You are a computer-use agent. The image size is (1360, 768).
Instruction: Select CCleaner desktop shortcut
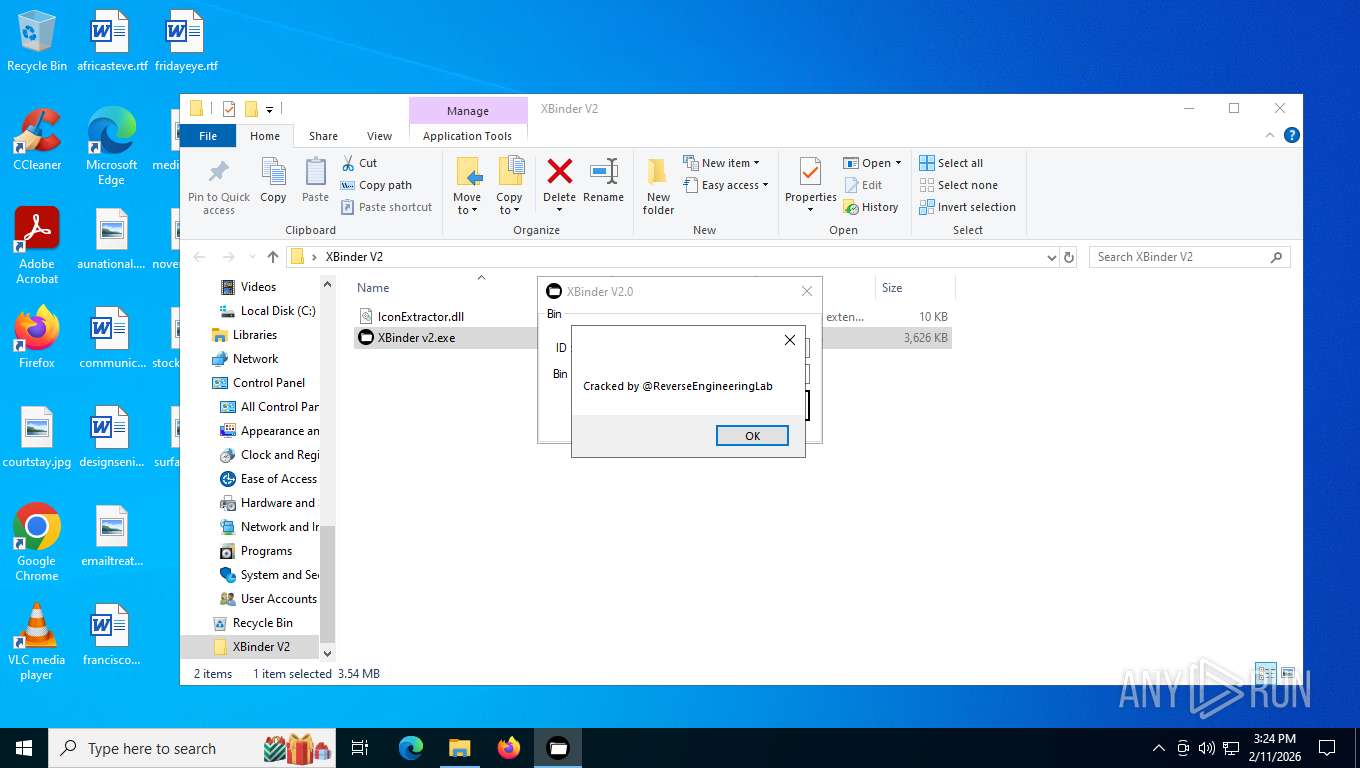(37, 141)
